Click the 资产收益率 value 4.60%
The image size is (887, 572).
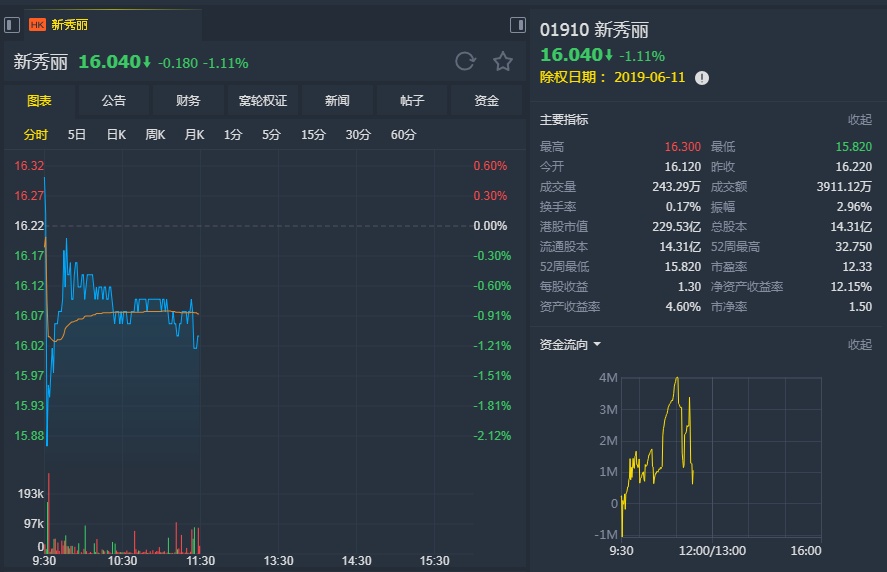683,307
